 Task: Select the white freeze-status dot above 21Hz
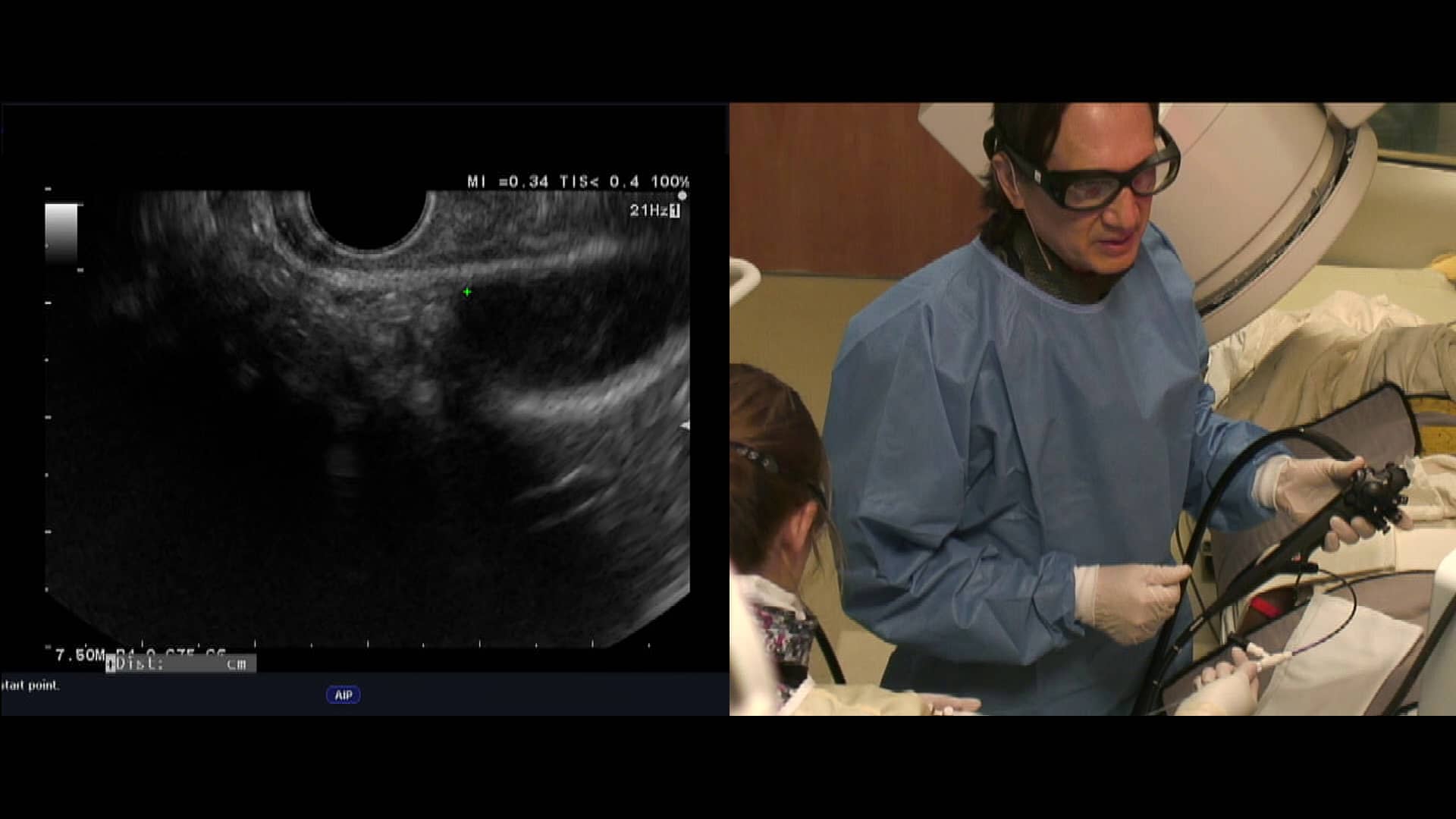click(x=683, y=195)
